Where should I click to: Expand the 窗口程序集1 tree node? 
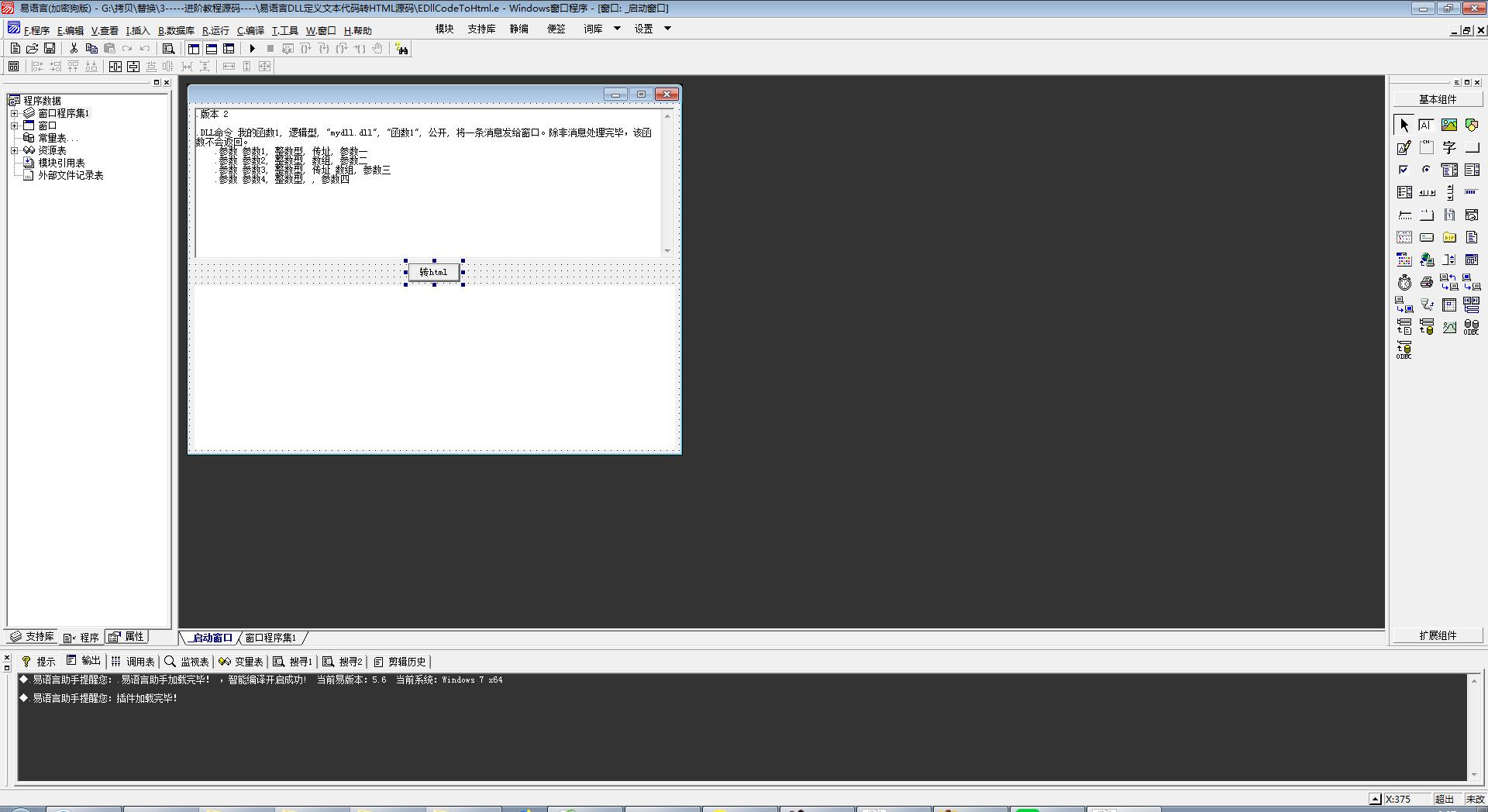click(x=14, y=113)
